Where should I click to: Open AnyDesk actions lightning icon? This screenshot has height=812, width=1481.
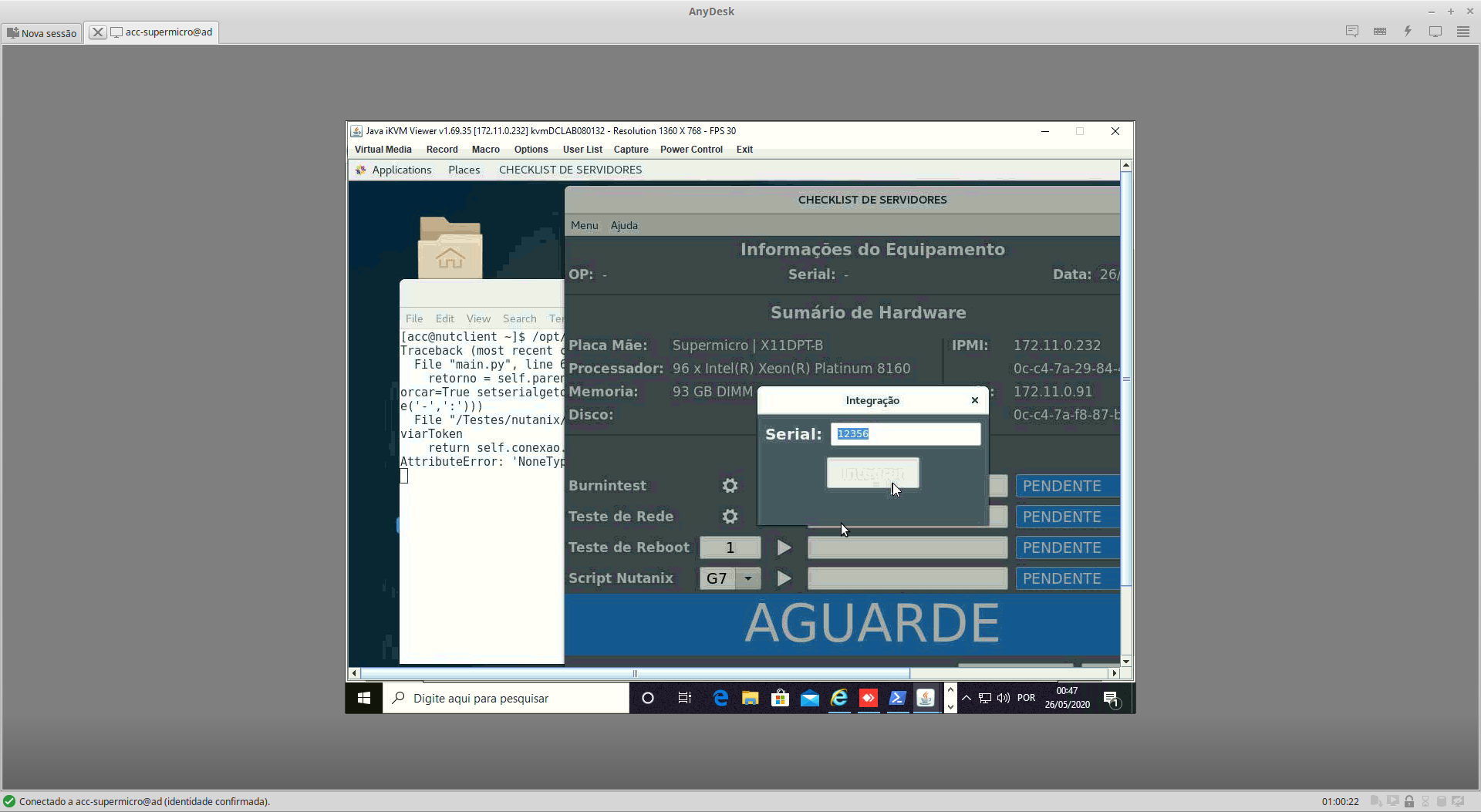[x=1408, y=32]
